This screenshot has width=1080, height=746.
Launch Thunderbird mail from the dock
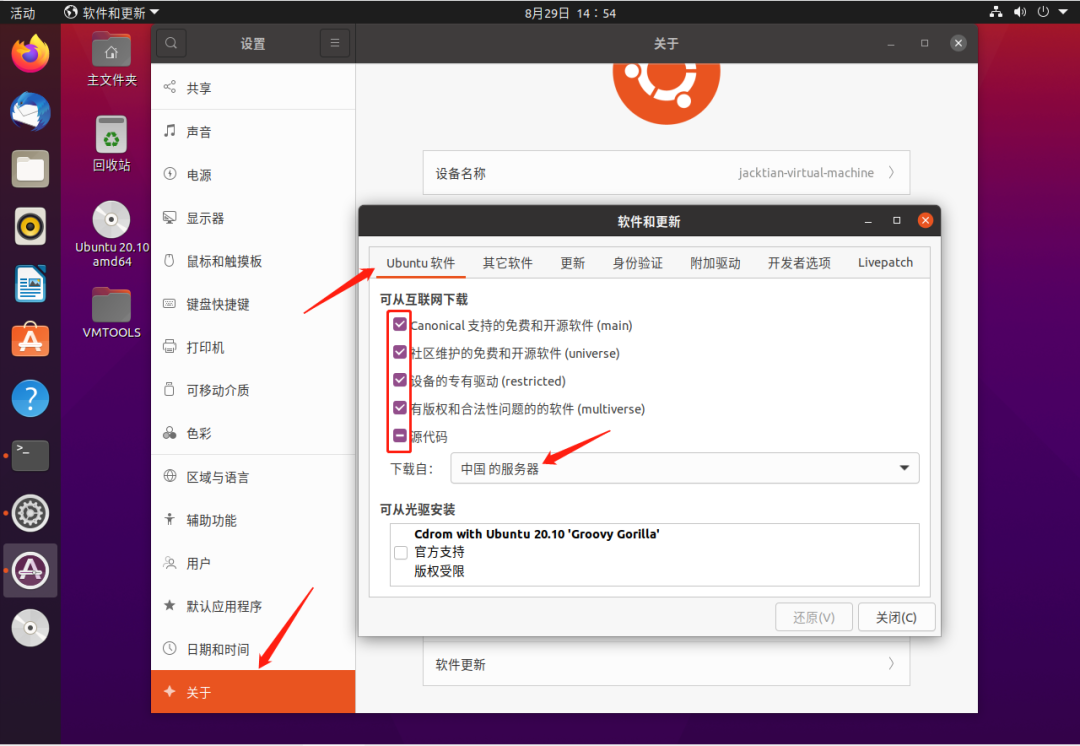(30, 112)
